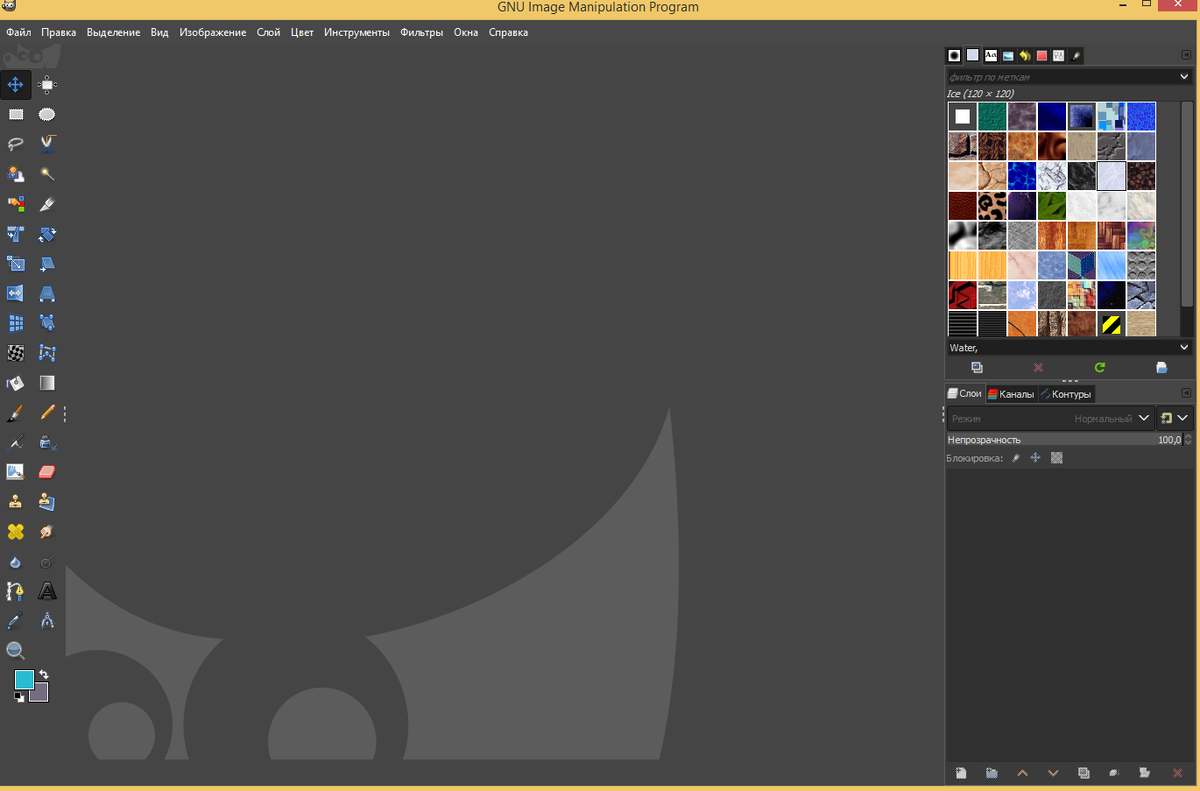The image size is (1200, 791).
Task: Switch to the Brushes dock tab
Action: [955, 56]
